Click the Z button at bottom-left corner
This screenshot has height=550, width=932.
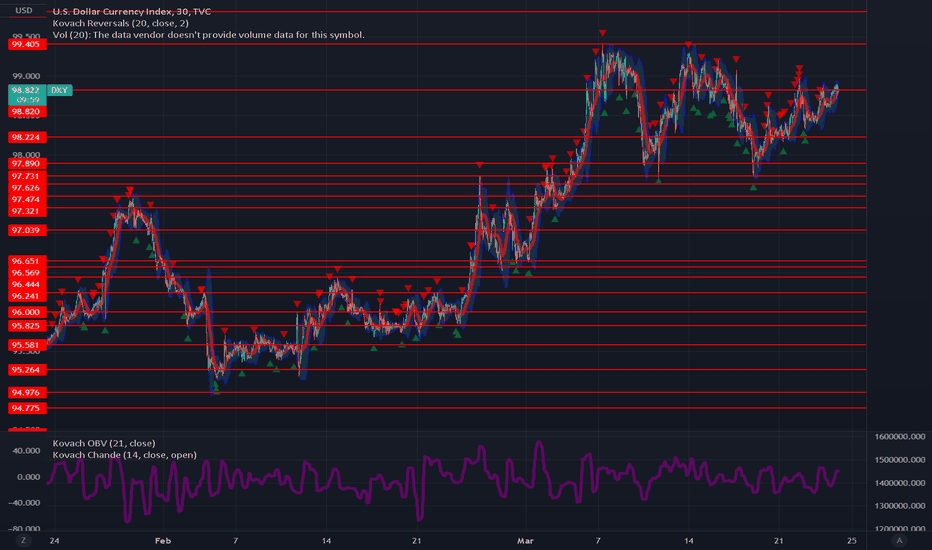(x=23, y=540)
